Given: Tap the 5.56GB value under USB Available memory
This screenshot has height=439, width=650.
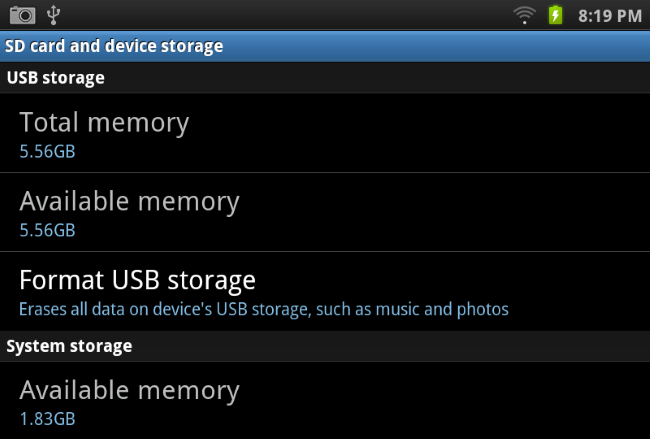Looking at the screenshot, I should click(47, 230).
